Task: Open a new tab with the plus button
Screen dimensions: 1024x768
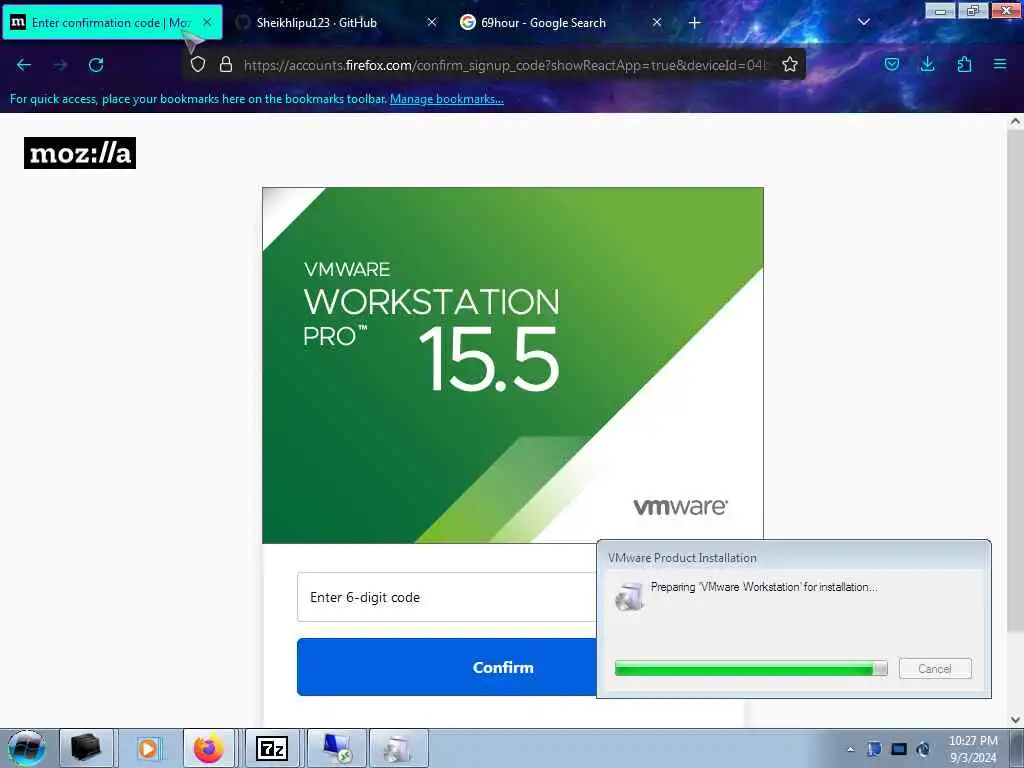Action: (x=695, y=23)
